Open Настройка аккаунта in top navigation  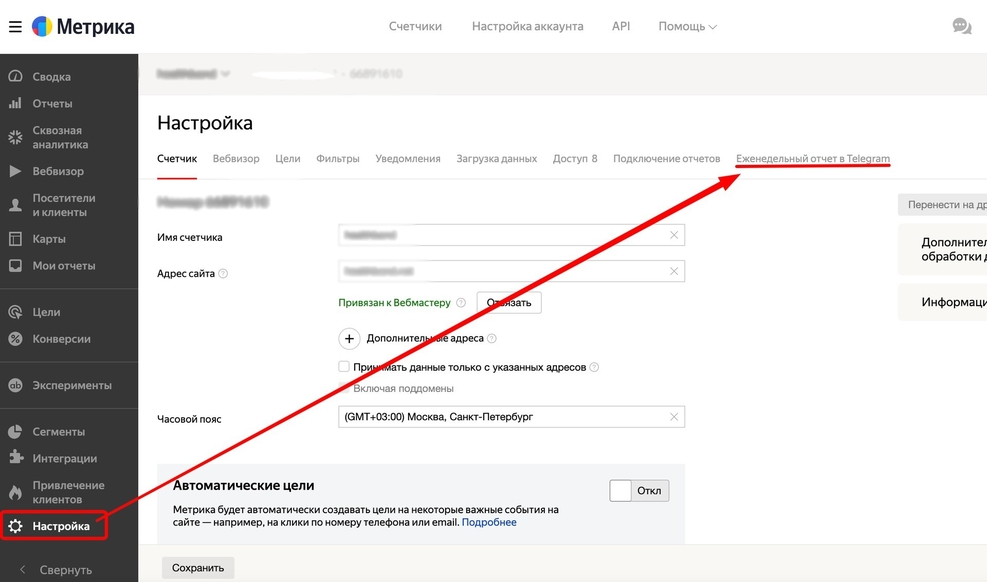[527, 26]
